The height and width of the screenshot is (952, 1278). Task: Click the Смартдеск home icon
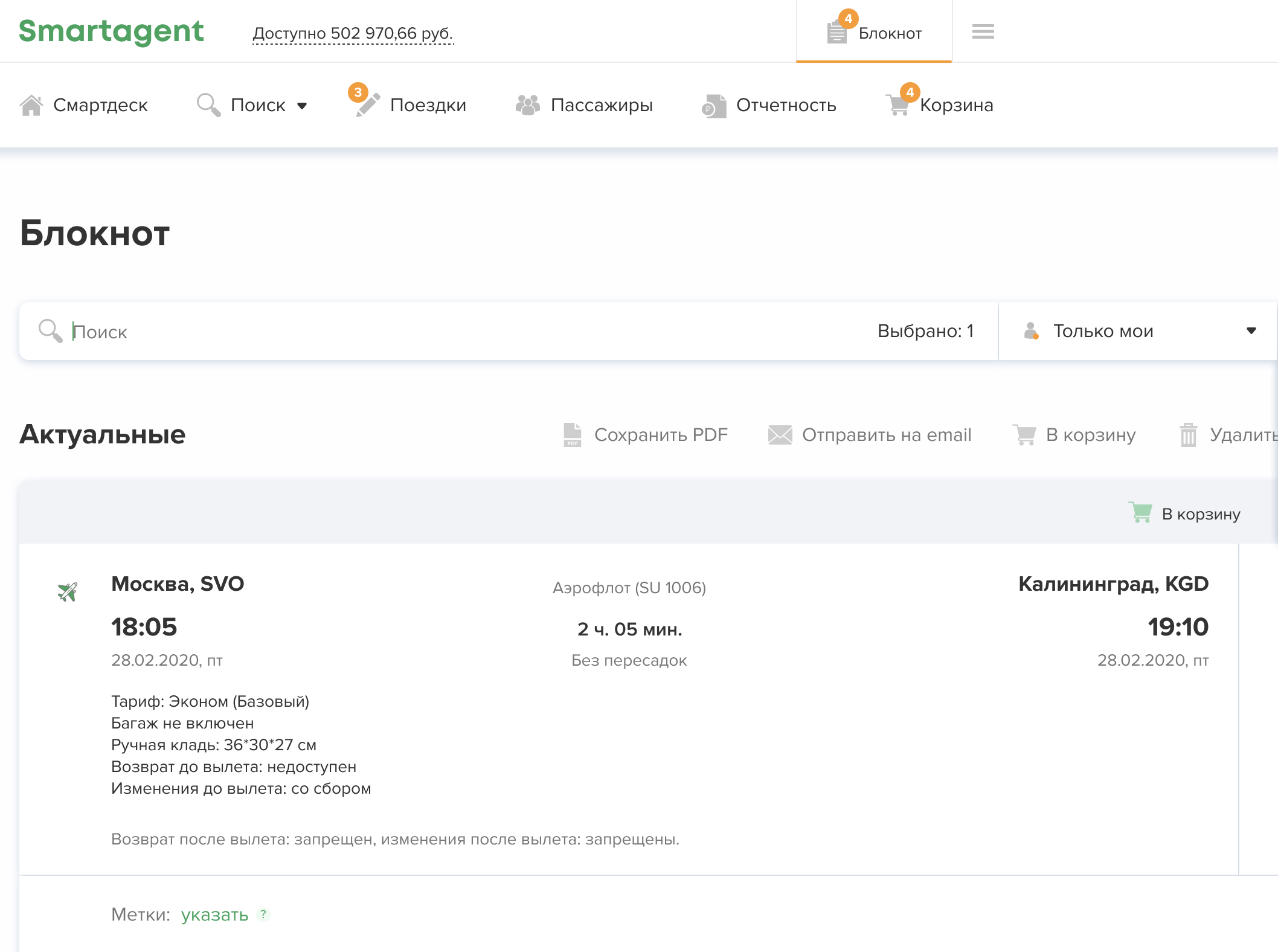31,105
